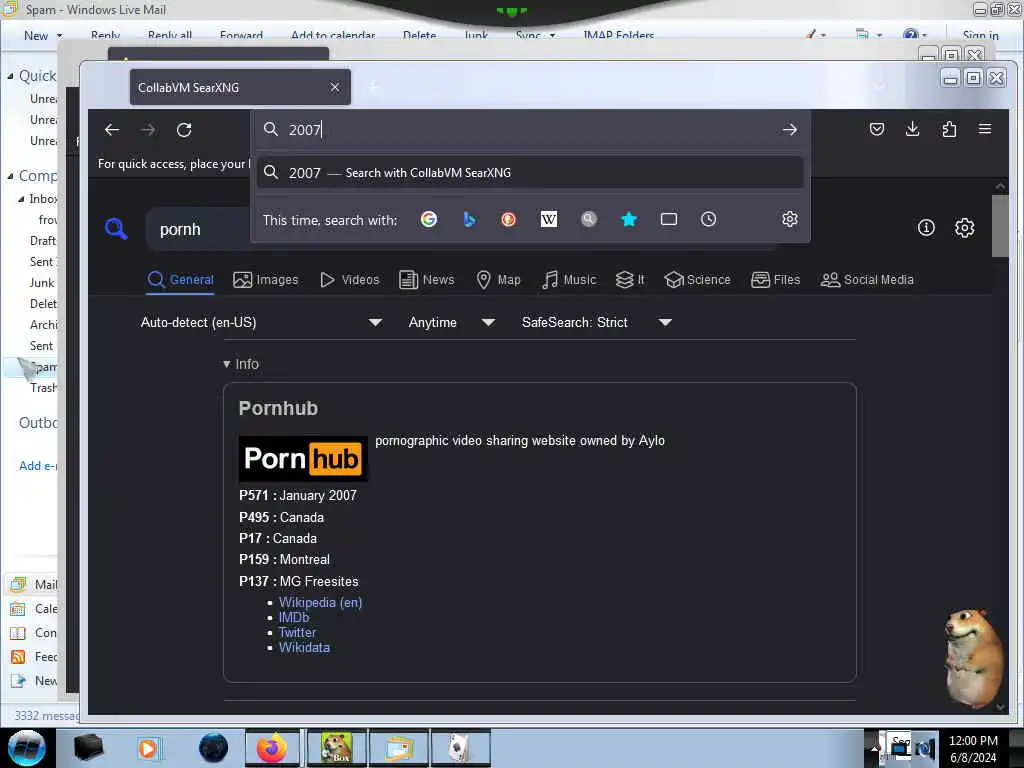
Task: Open New dropdown arrow in Live Mail
Action: pos(59,35)
